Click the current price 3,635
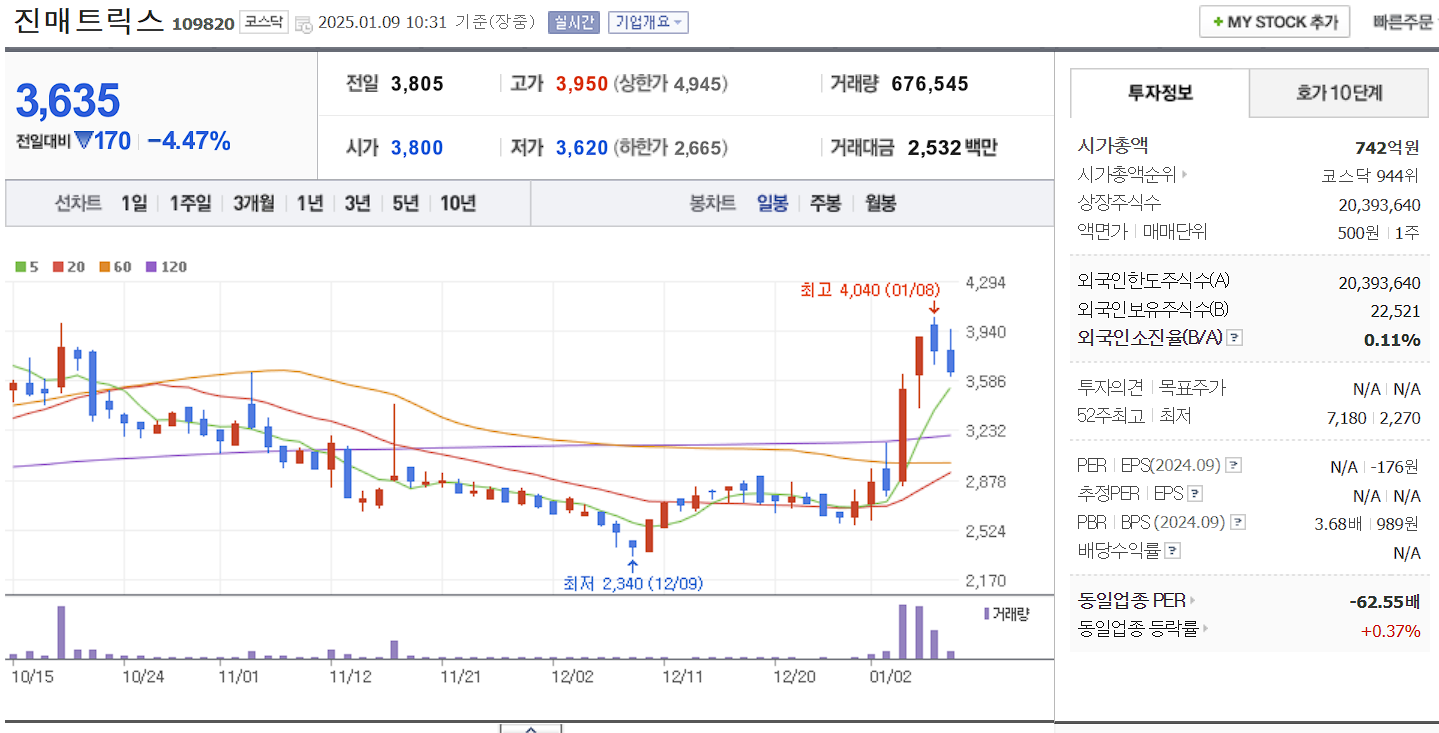The image size is (1439, 733). (68, 101)
